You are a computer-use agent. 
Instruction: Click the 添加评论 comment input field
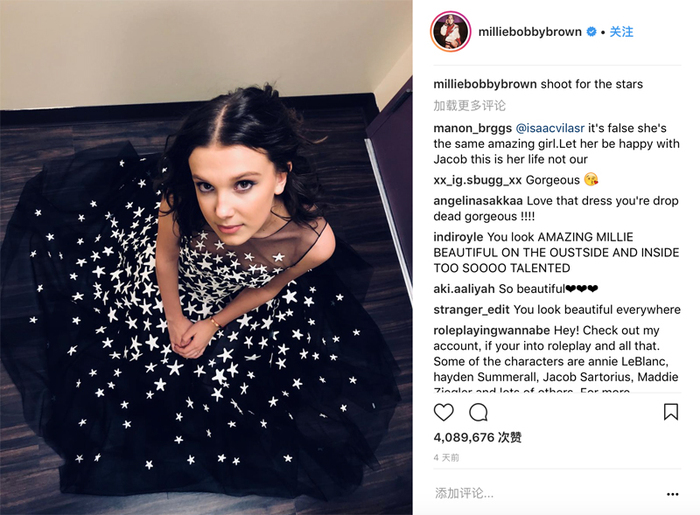547,493
